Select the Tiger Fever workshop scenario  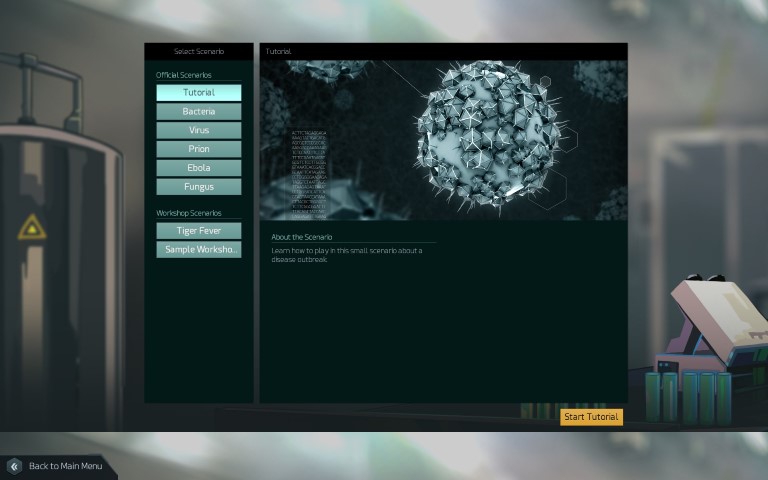pos(198,231)
